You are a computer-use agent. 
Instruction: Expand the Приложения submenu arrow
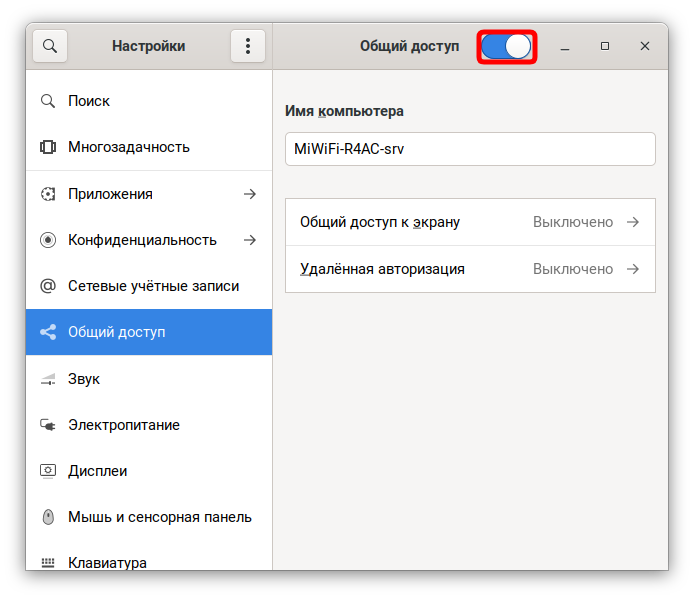click(x=250, y=194)
